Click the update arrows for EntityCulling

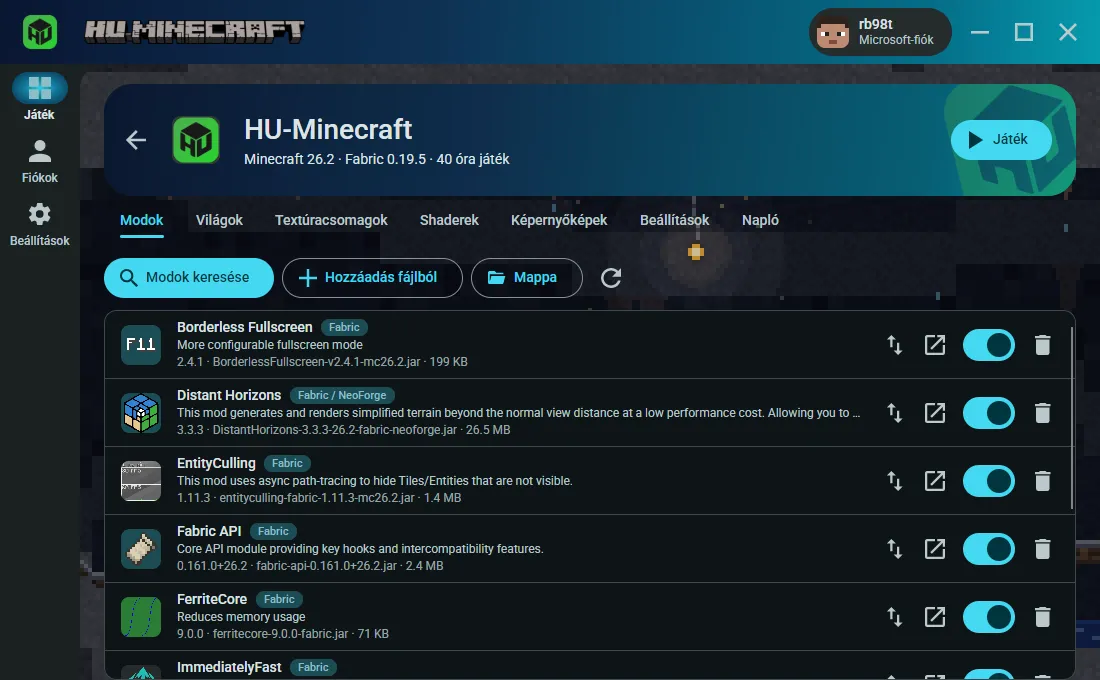[x=894, y=481]
